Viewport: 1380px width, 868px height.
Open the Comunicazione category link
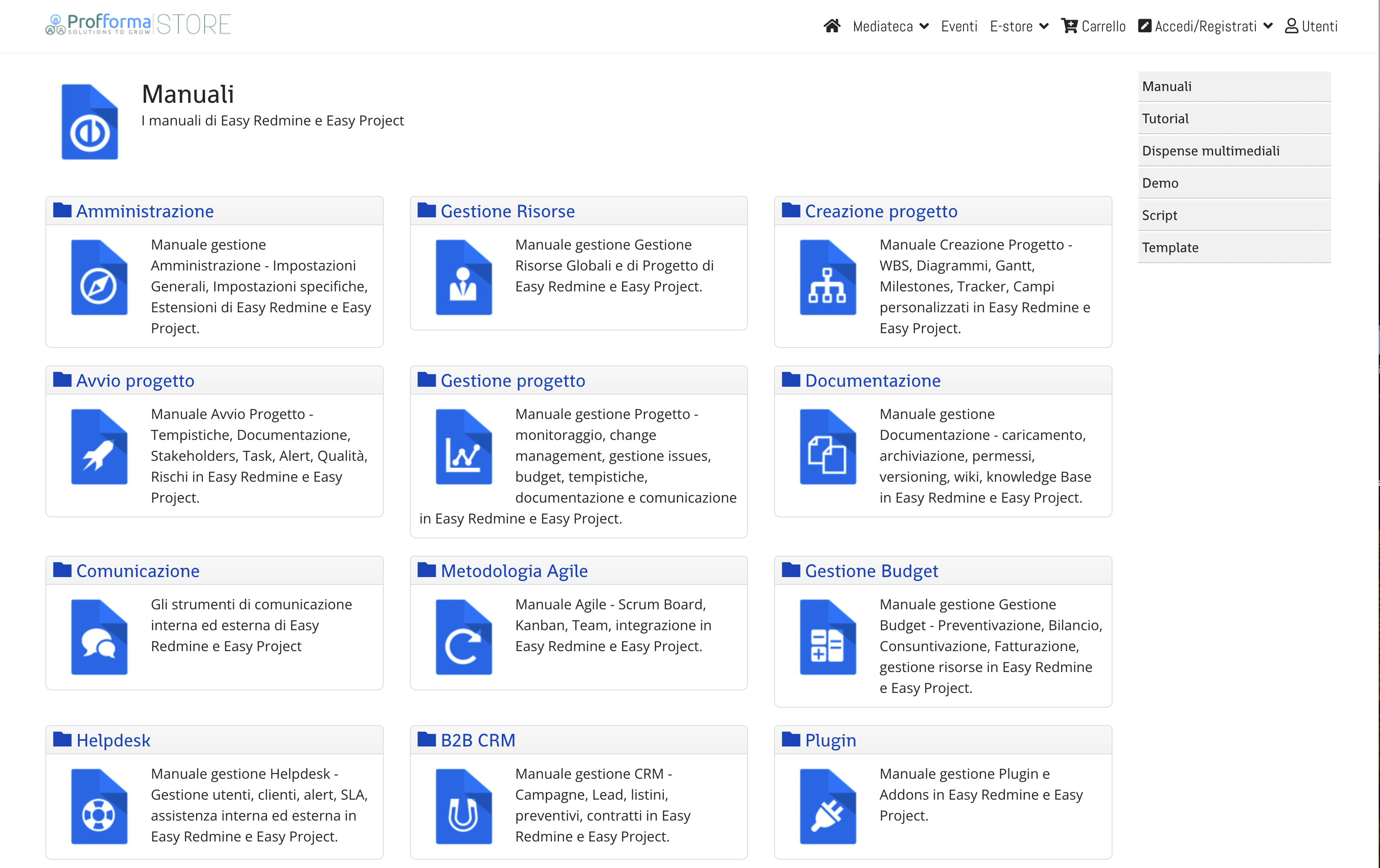(138, 571)
